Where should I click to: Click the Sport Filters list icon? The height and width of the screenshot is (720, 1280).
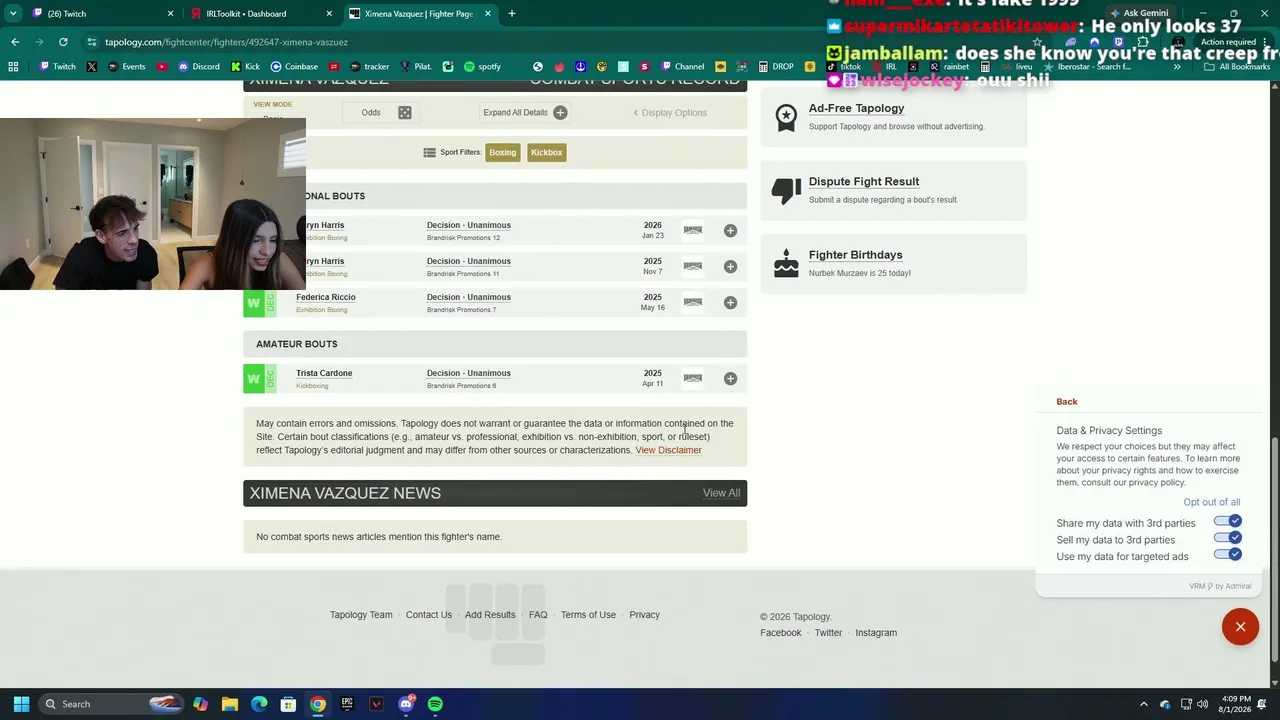tap(429, 152)
